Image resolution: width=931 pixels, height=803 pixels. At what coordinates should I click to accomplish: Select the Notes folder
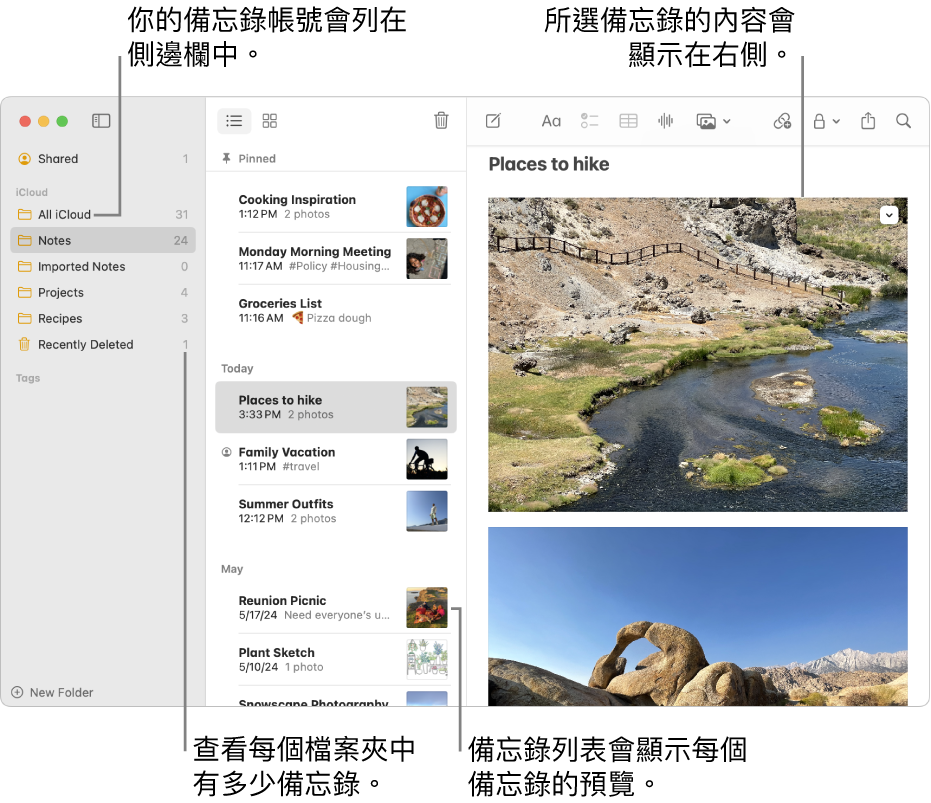[x=103, y=241]
